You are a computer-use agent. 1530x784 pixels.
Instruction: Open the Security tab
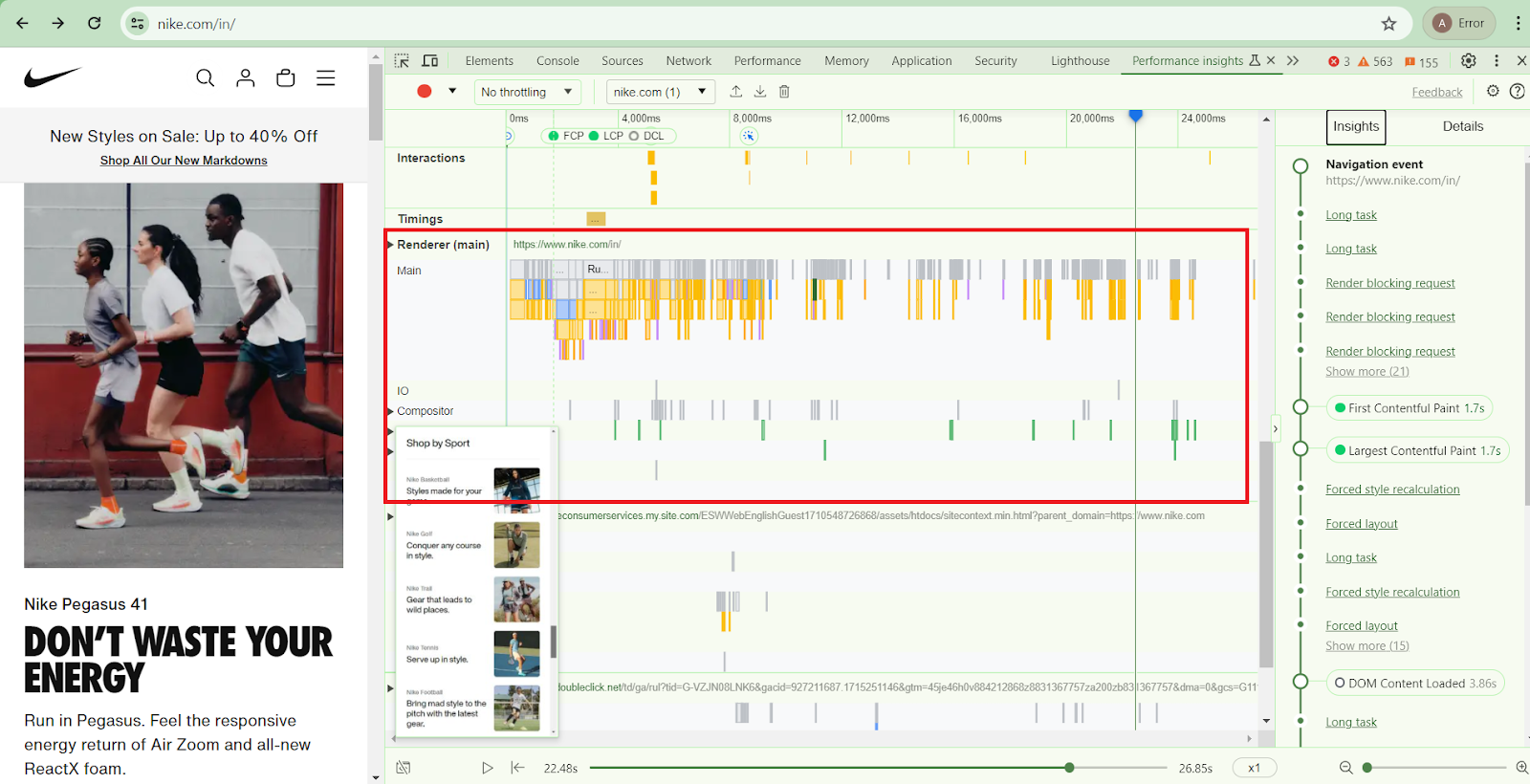pyautogui.click(x=995, y=60)
